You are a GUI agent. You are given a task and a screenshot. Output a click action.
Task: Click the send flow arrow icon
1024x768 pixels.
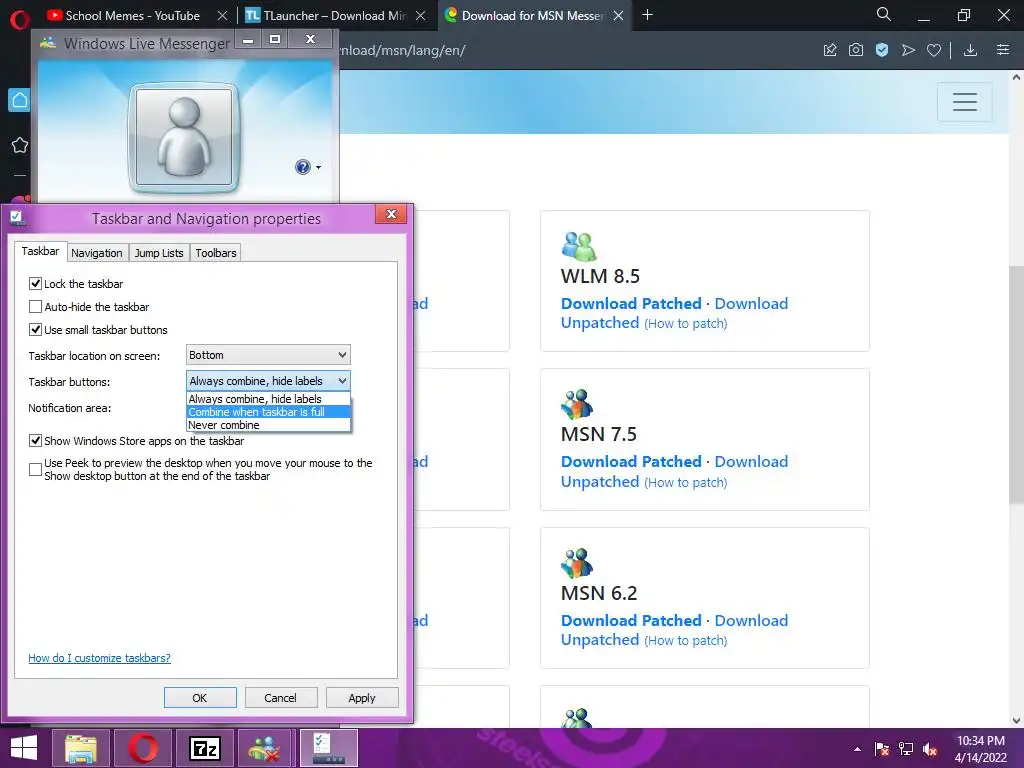[908, 50]
